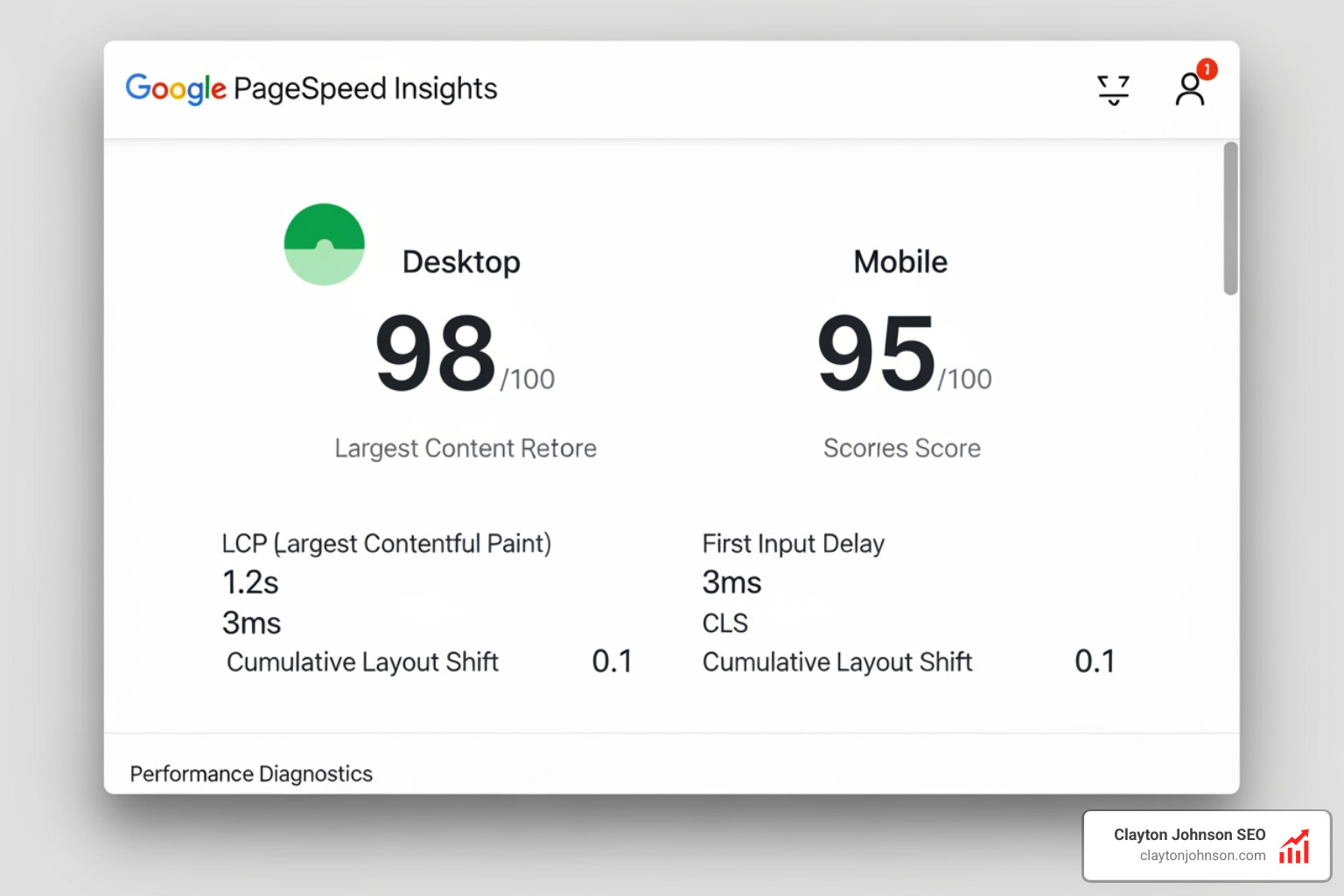
Task: Click the Clayton Johnson SEO chart icon
Action: pos(1294,845)
